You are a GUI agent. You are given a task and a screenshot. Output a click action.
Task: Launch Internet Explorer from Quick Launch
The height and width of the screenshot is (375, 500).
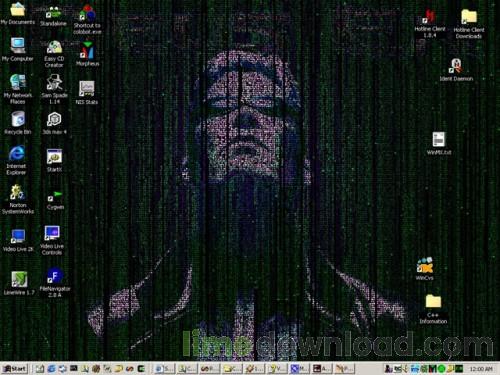51,368
